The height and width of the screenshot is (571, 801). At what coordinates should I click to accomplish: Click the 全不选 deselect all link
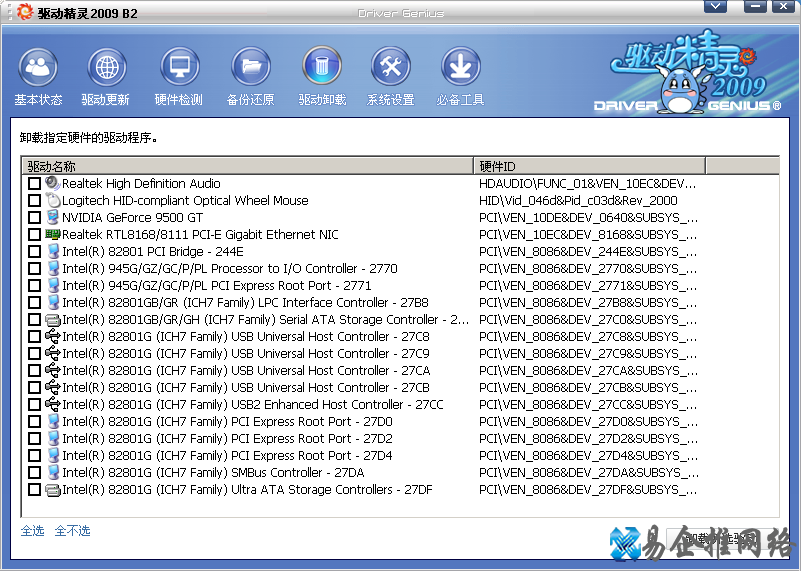point(72,531)
